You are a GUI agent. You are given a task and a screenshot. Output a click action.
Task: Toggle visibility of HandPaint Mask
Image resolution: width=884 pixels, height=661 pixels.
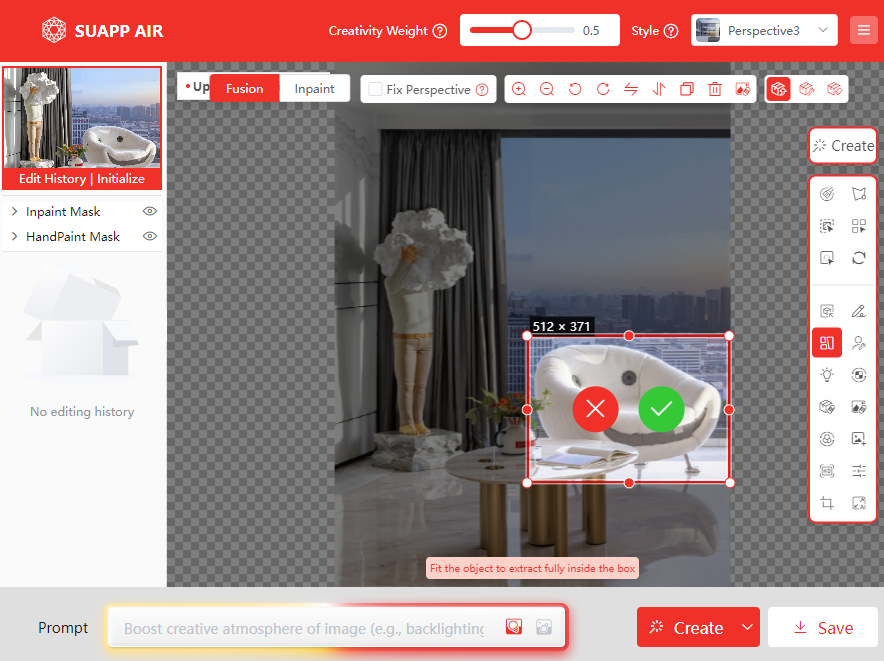point(150,237)
